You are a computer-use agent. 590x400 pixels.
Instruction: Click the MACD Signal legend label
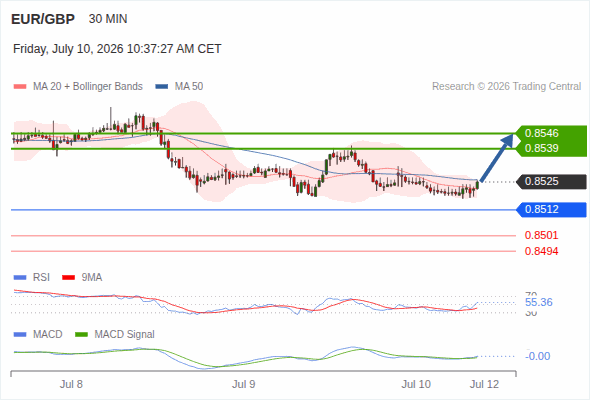point(124,335)
